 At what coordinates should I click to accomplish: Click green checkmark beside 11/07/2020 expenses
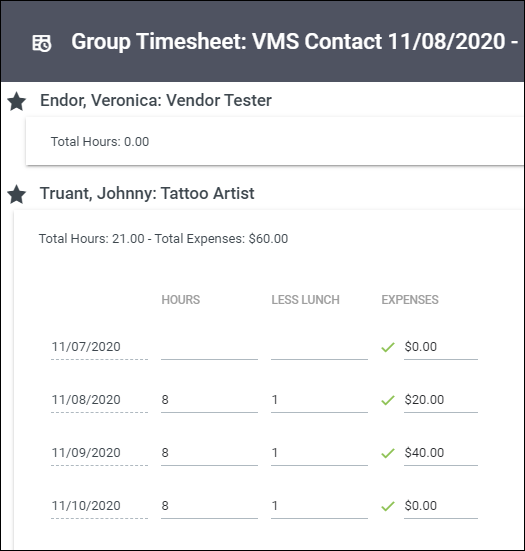(x=388, y=347)
